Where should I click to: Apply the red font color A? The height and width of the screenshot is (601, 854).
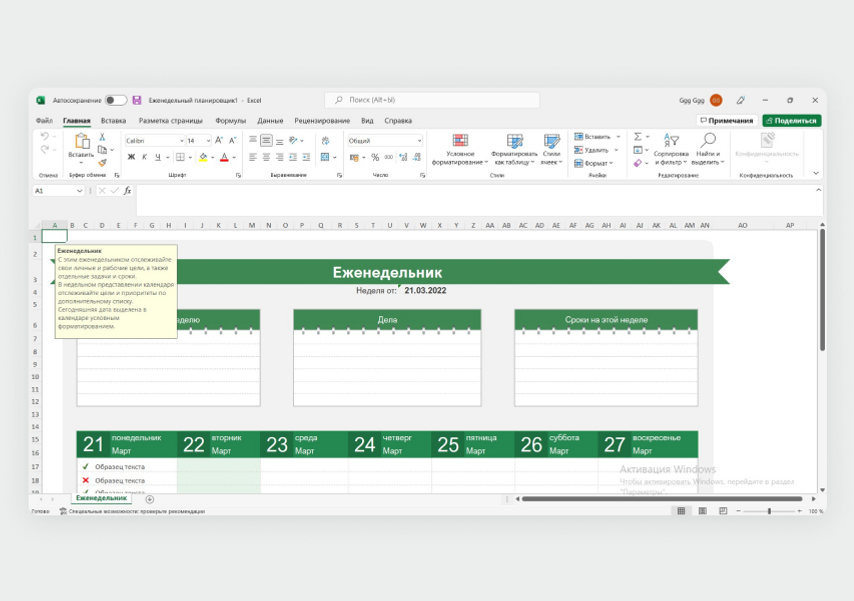[224, 157]
